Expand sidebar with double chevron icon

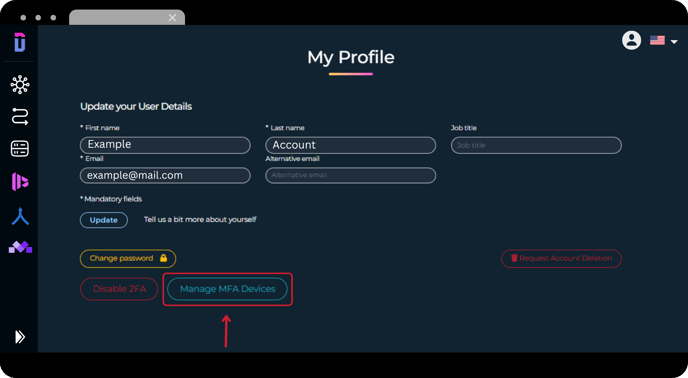coord(20,337)
